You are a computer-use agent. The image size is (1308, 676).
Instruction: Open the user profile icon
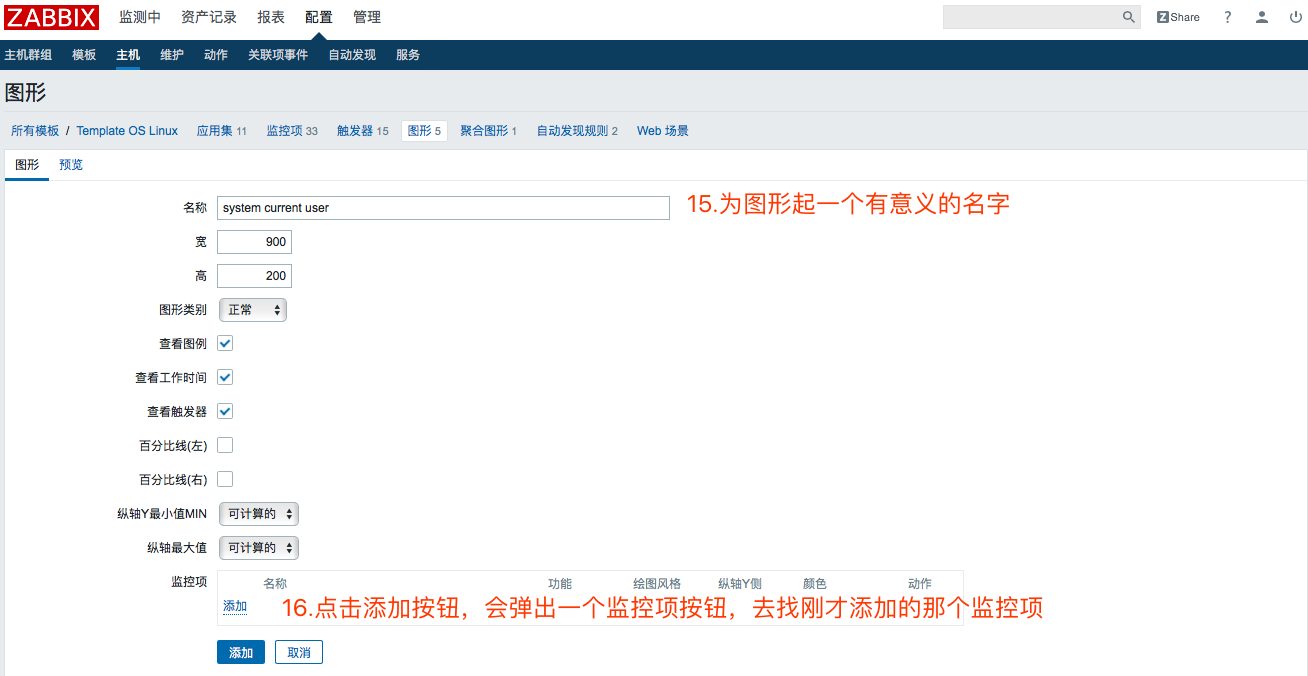tap(1262, 17)
